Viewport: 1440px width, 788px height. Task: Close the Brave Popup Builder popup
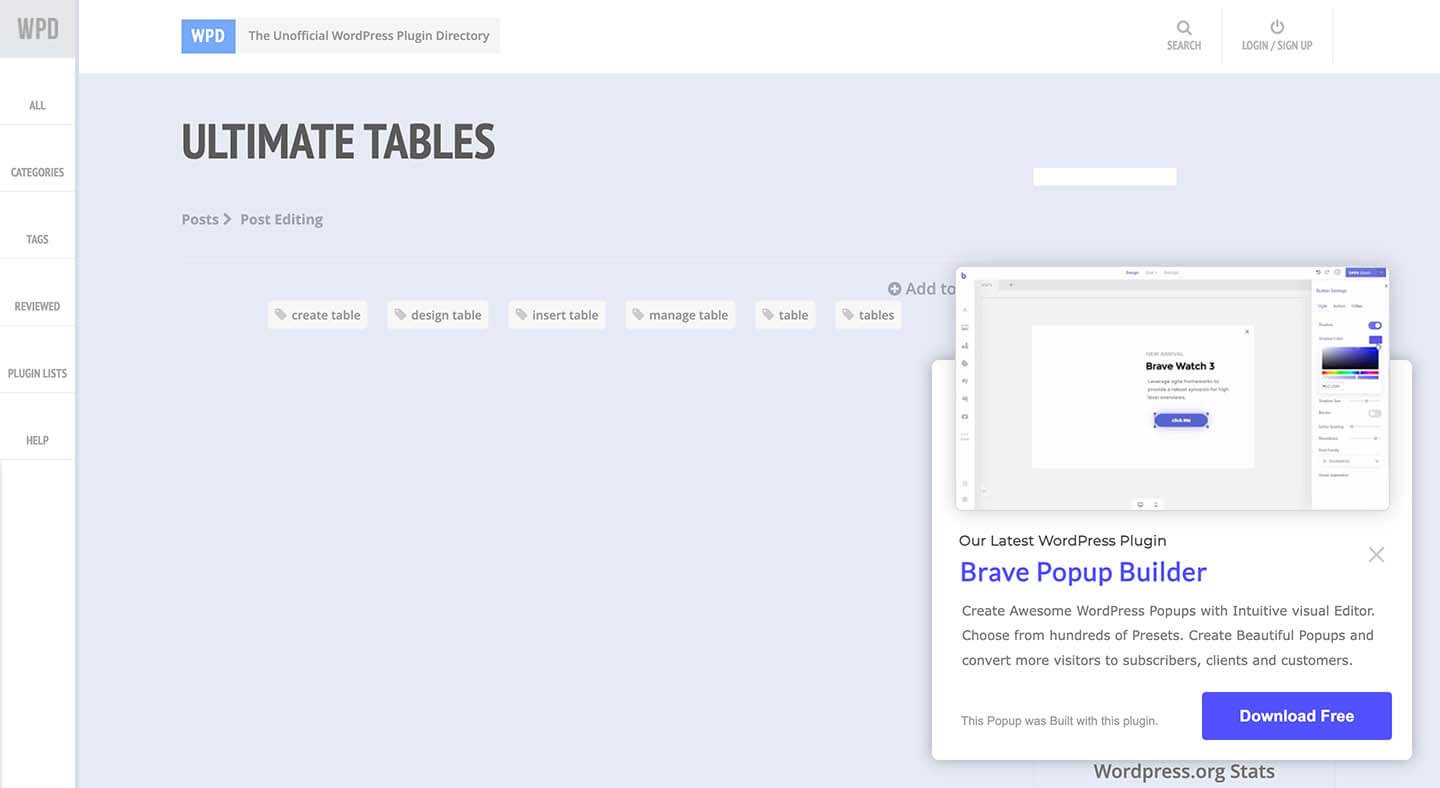coord(1376,554)
